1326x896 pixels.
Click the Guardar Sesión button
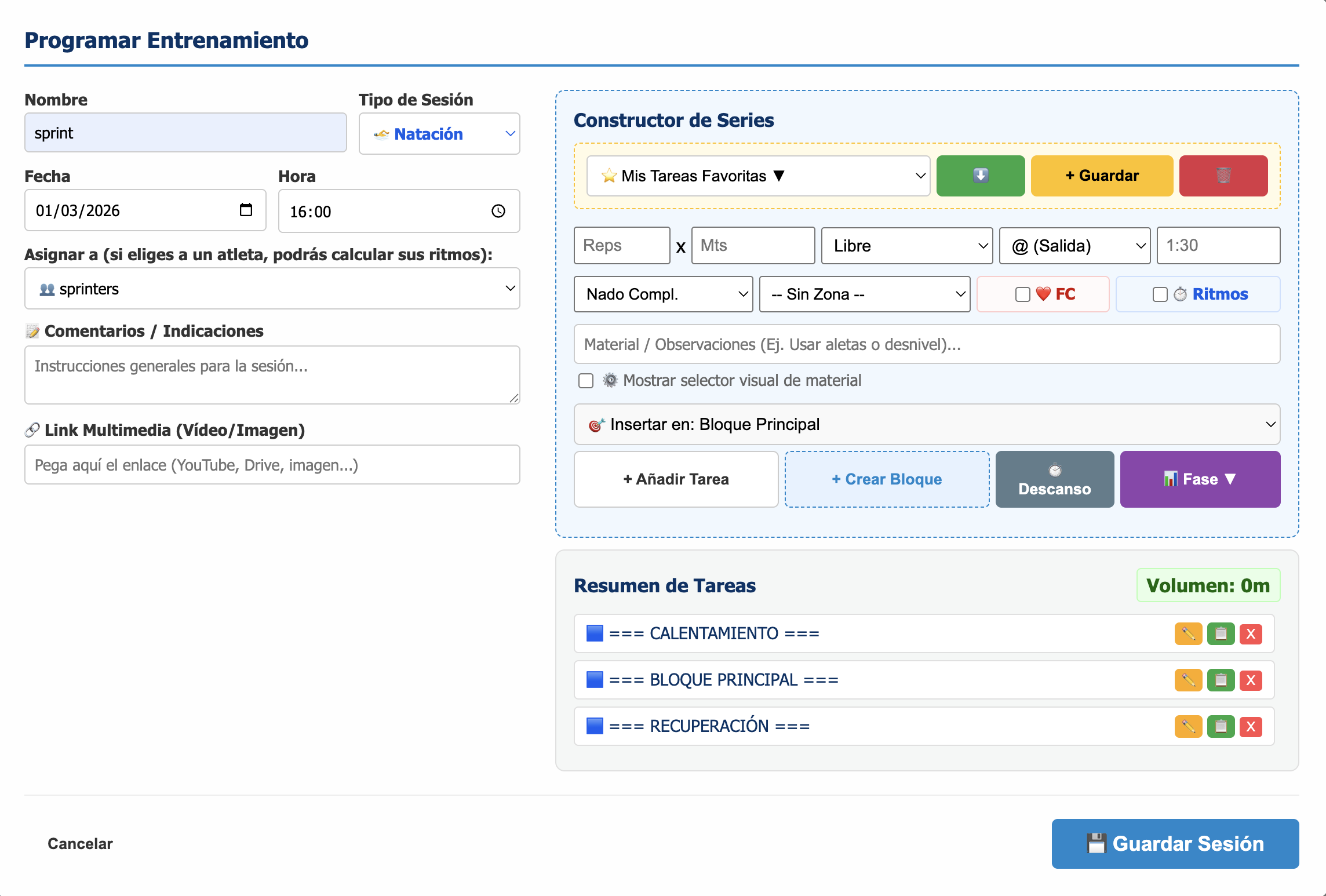coord(1175,843)
